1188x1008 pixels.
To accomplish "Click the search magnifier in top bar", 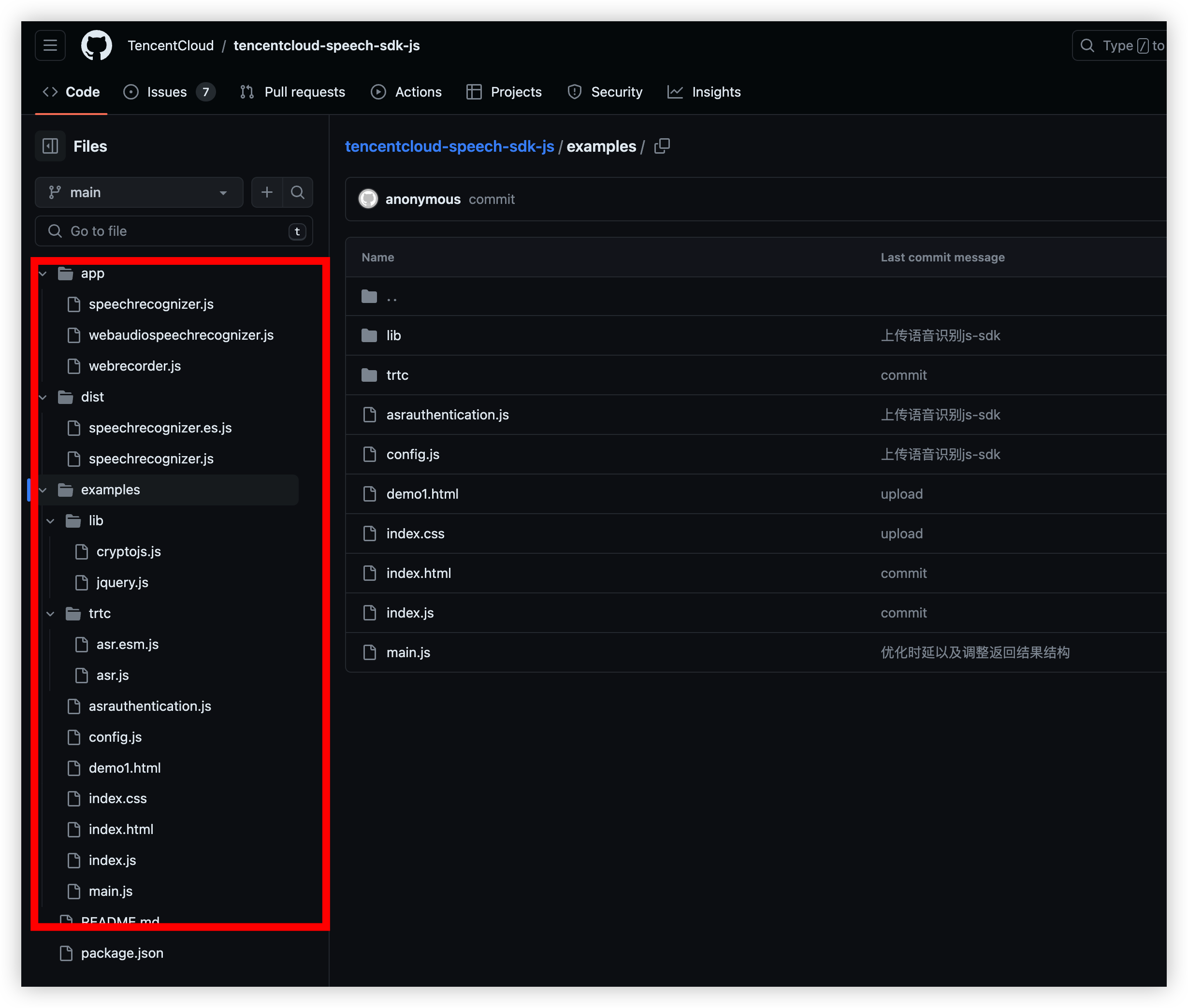I will pyautogui.click(x=1087, y=46).
